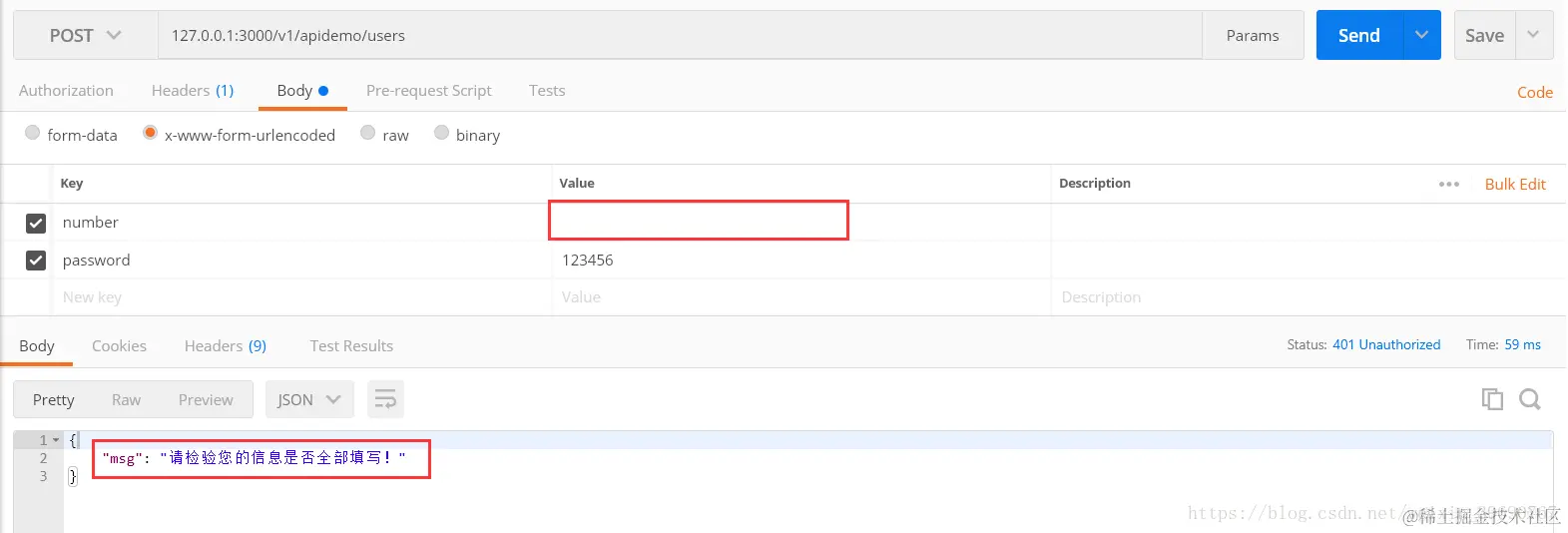Image resolution: width=1568 pixels, height=533 pixels.
Task: Open the JSON format dropdown
Action: pos(309,399)
